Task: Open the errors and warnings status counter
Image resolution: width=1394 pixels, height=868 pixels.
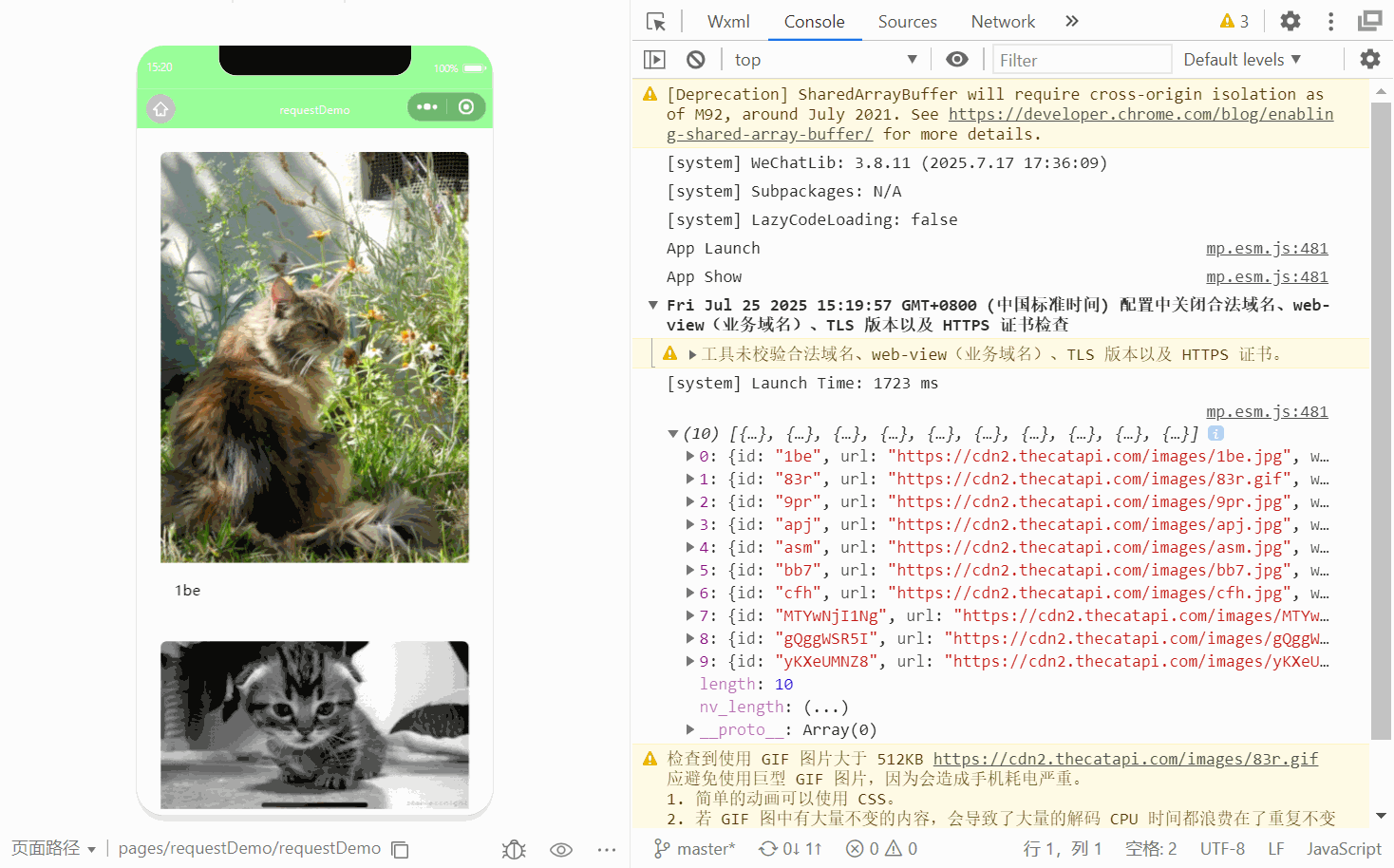Action: (882, 848)
